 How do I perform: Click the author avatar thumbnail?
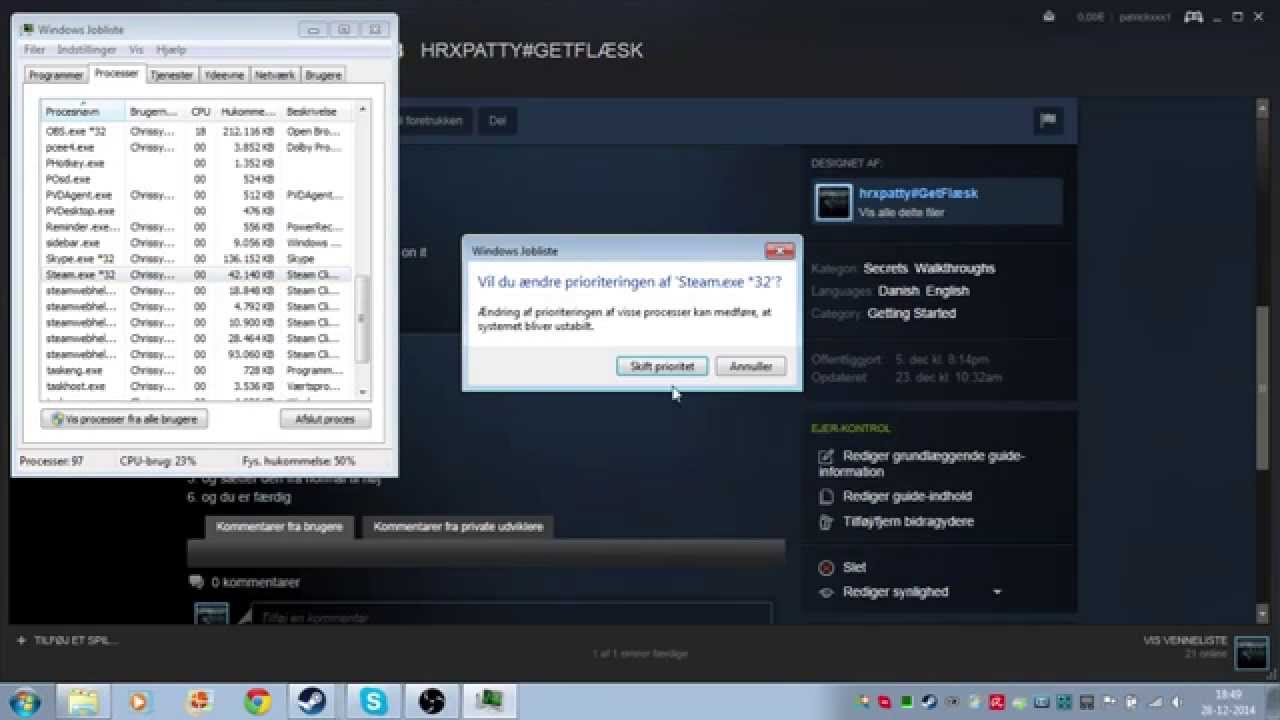tap(834, 202)
